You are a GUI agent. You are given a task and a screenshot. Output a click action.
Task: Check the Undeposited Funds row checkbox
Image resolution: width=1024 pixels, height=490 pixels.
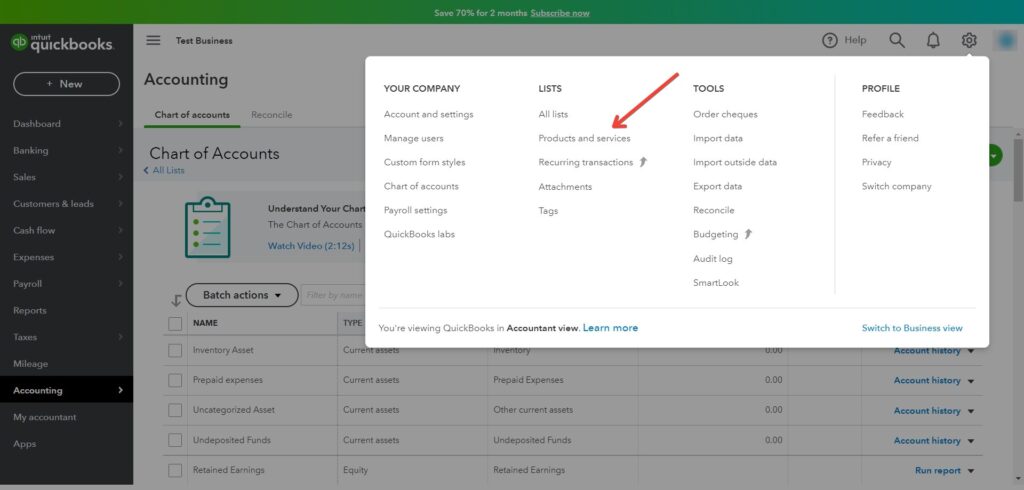click(175, 440)
